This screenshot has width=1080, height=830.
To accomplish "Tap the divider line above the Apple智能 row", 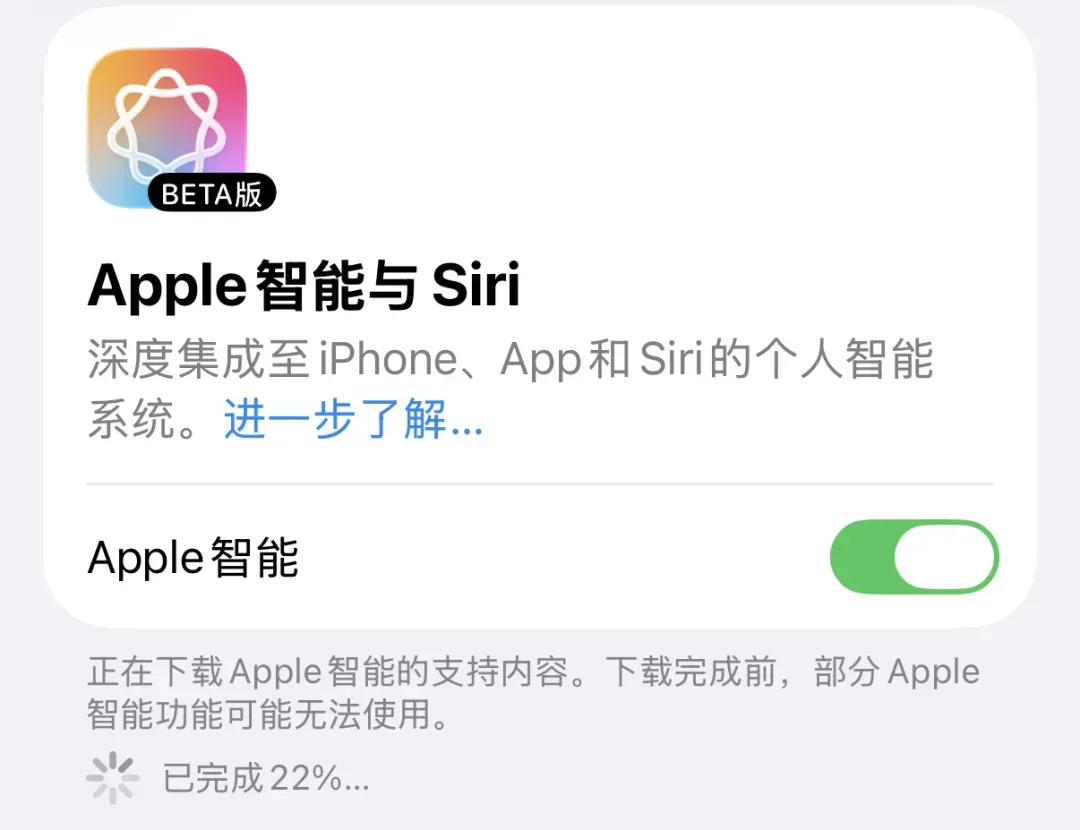I will (x=540, y=484).
